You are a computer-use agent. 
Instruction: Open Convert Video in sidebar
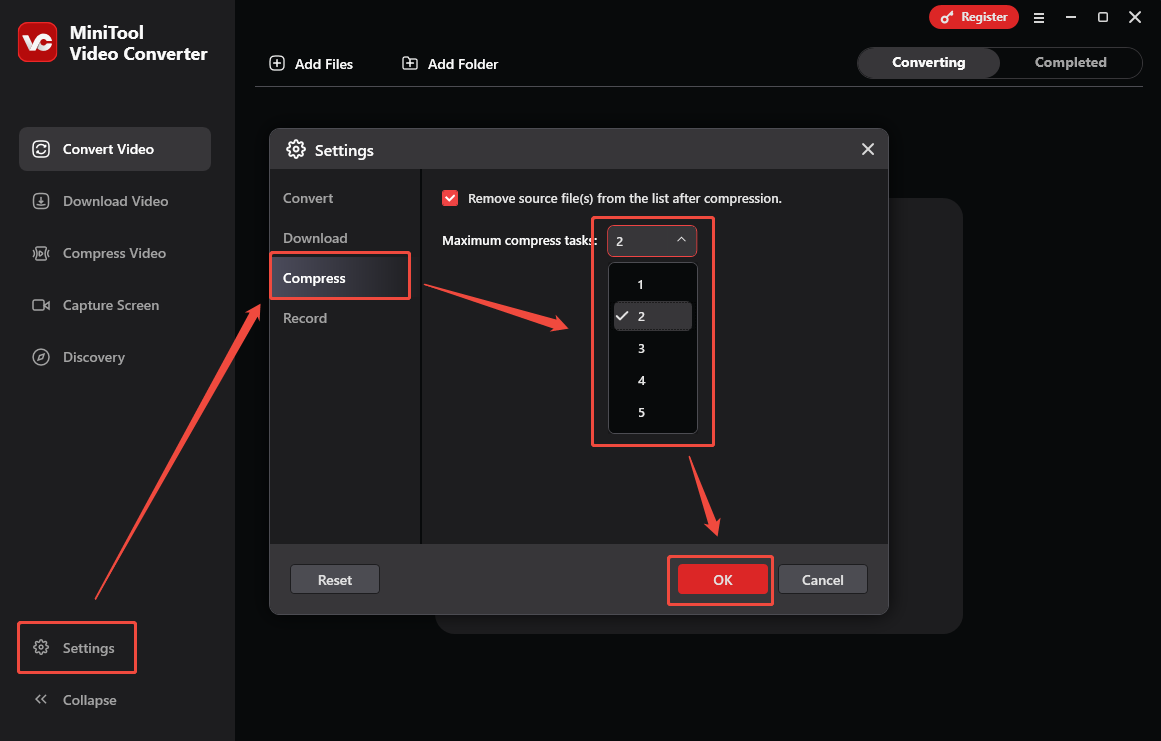click(115, 149)
